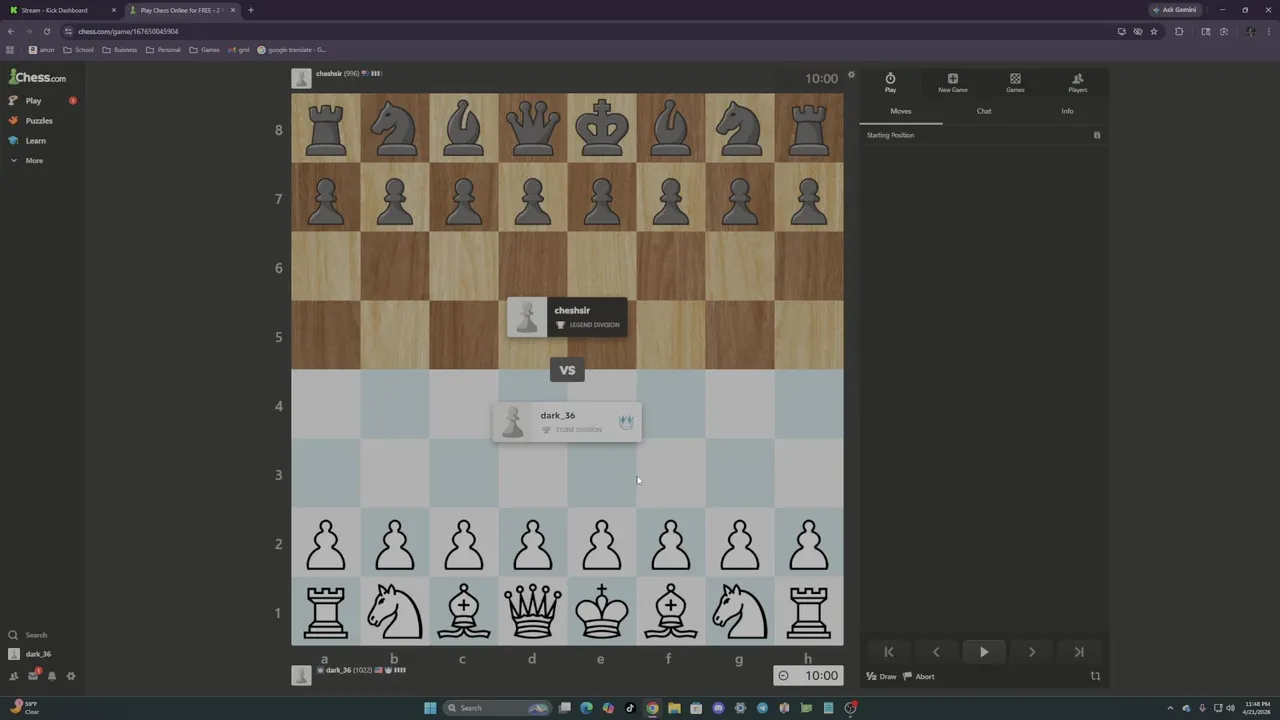The width and height of the screenshot is (1280, 720).
Task: Click the Chess.com logo
Action: [38, 77]
